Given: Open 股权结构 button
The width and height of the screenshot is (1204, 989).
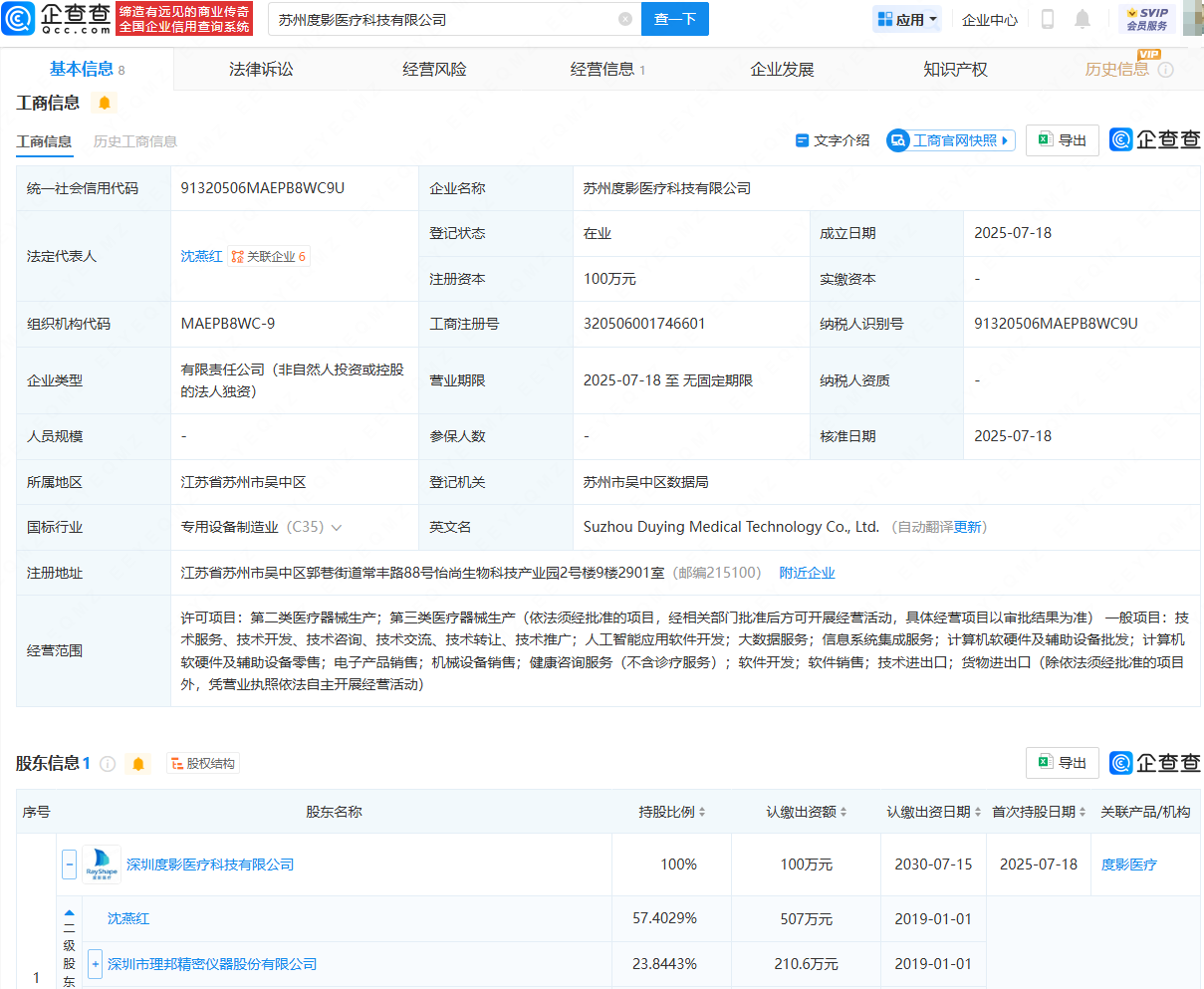Looking at the screenshot, I should 203,764.
